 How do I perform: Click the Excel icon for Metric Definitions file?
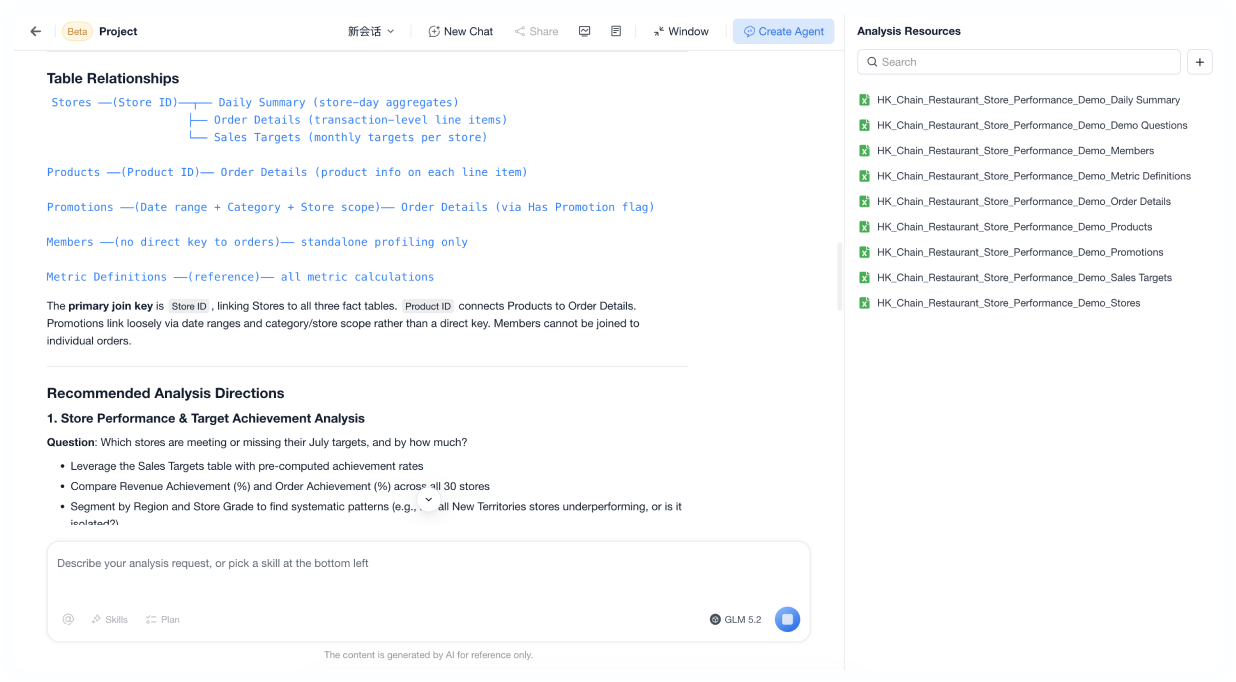point(864,176)
